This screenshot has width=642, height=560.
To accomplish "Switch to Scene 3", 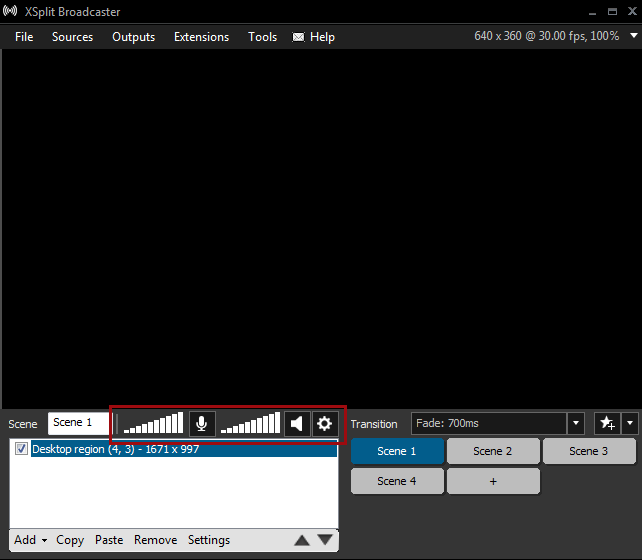I will [x=589, y=451].
